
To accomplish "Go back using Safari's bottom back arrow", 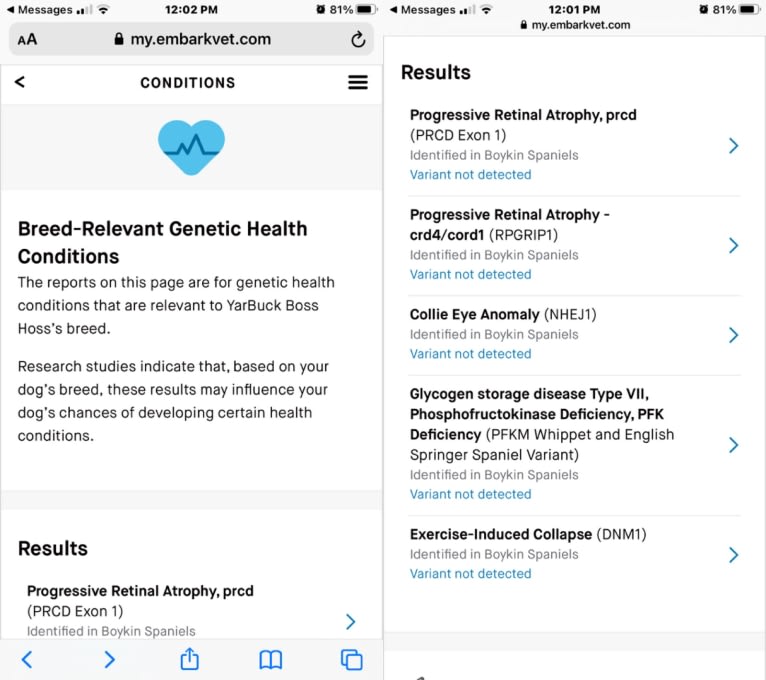I will click(27, 659).
